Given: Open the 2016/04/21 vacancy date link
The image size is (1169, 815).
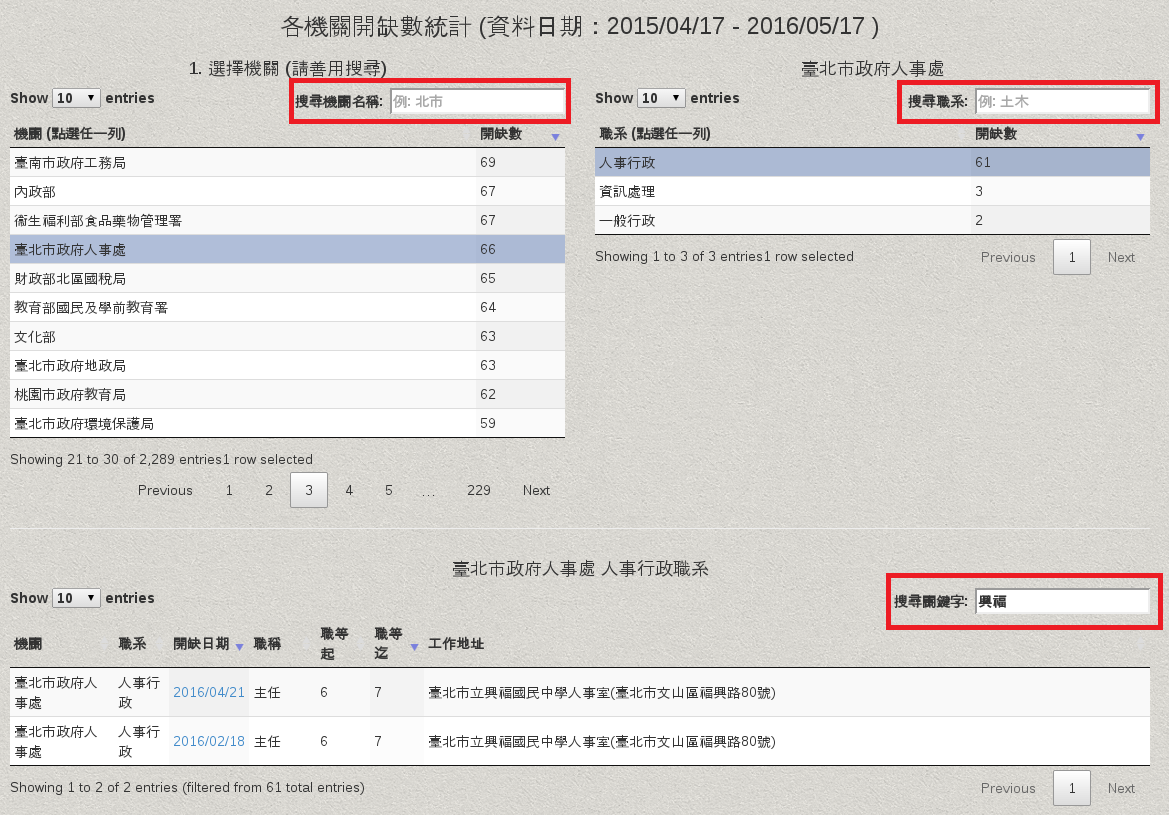Looking at the screenshot, I should (208, 692).
